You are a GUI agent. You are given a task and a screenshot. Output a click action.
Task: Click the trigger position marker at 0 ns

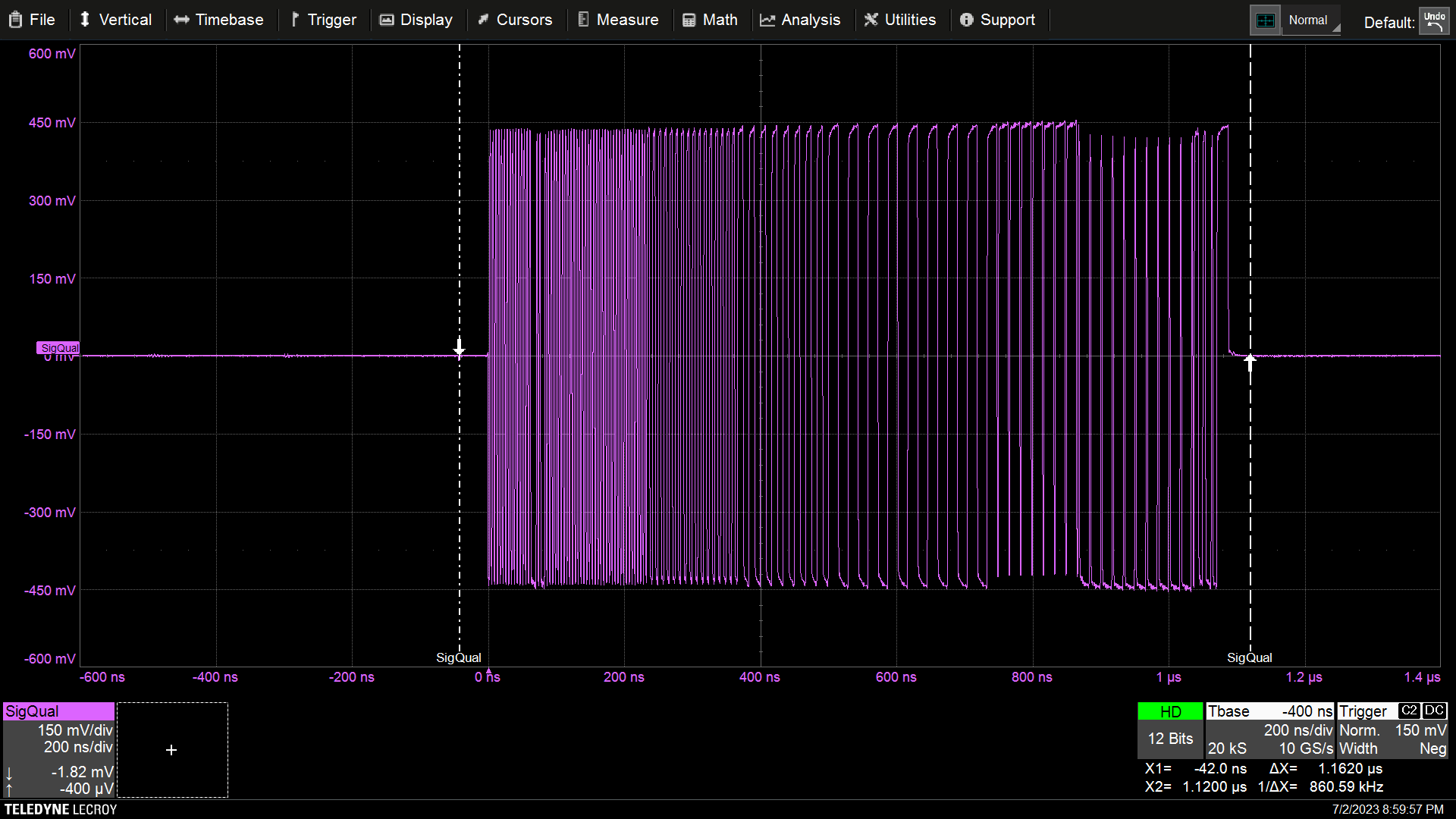[489, 671]
